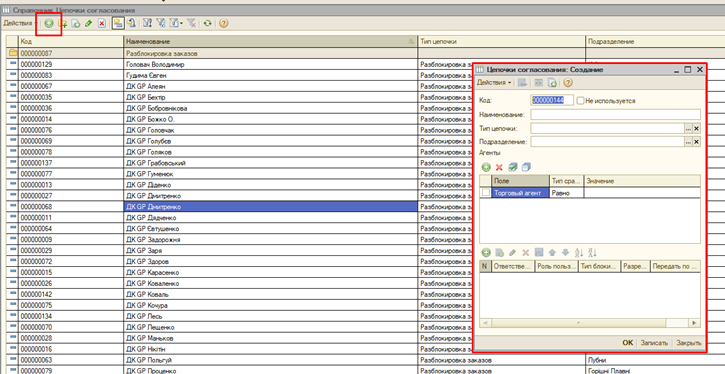Open the Подразделение selection via the ellipsis button

(688, 142)
